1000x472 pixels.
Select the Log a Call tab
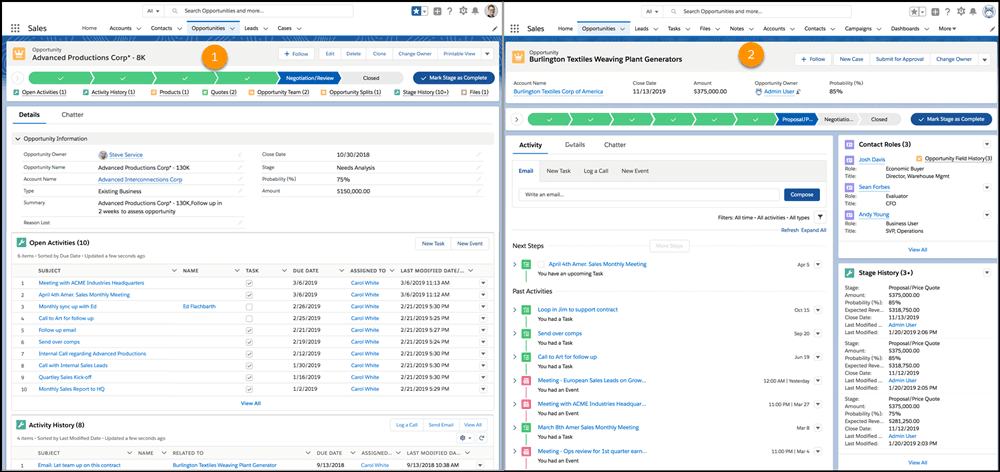[595, 171]
